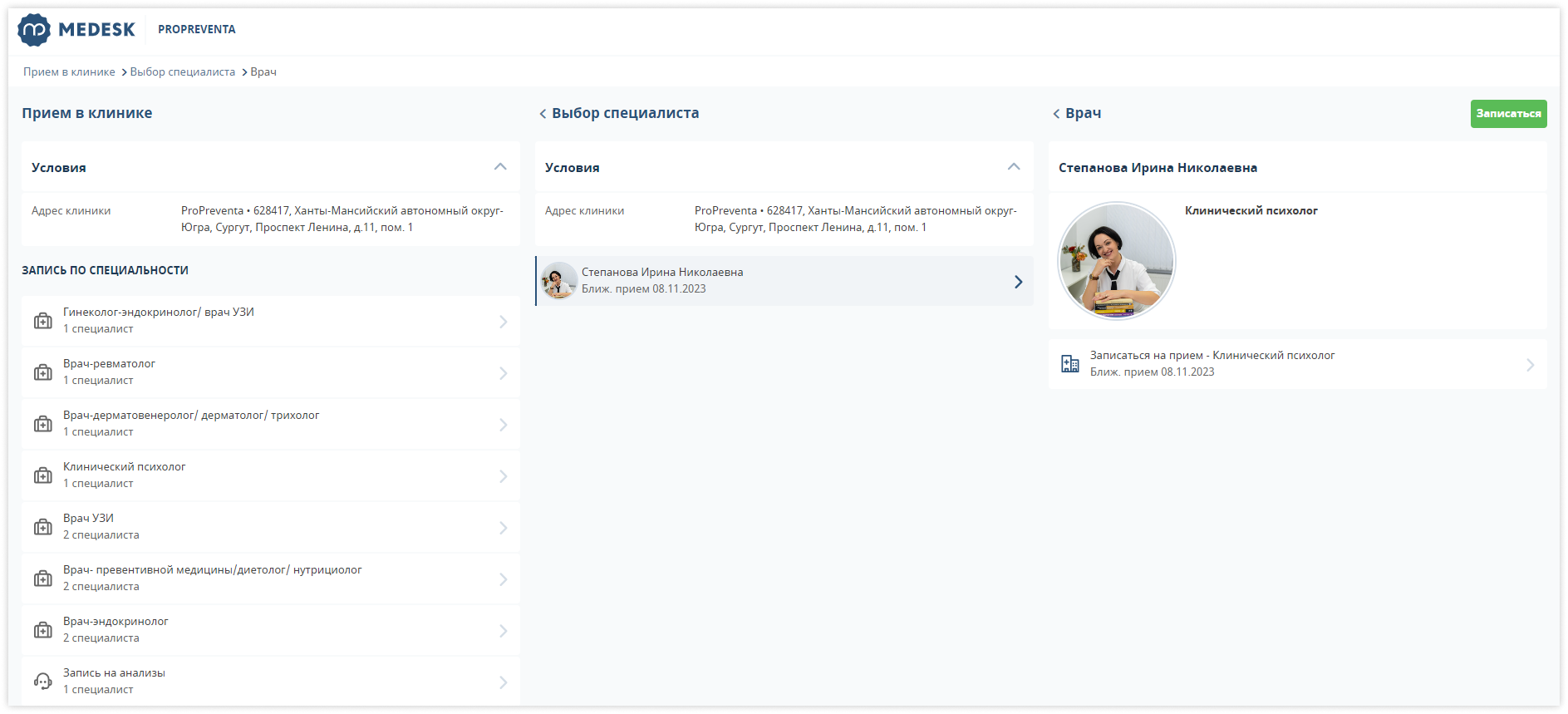Select Врач- превентивной медицины/диетолог/ нутрициолог

point(271,579)
